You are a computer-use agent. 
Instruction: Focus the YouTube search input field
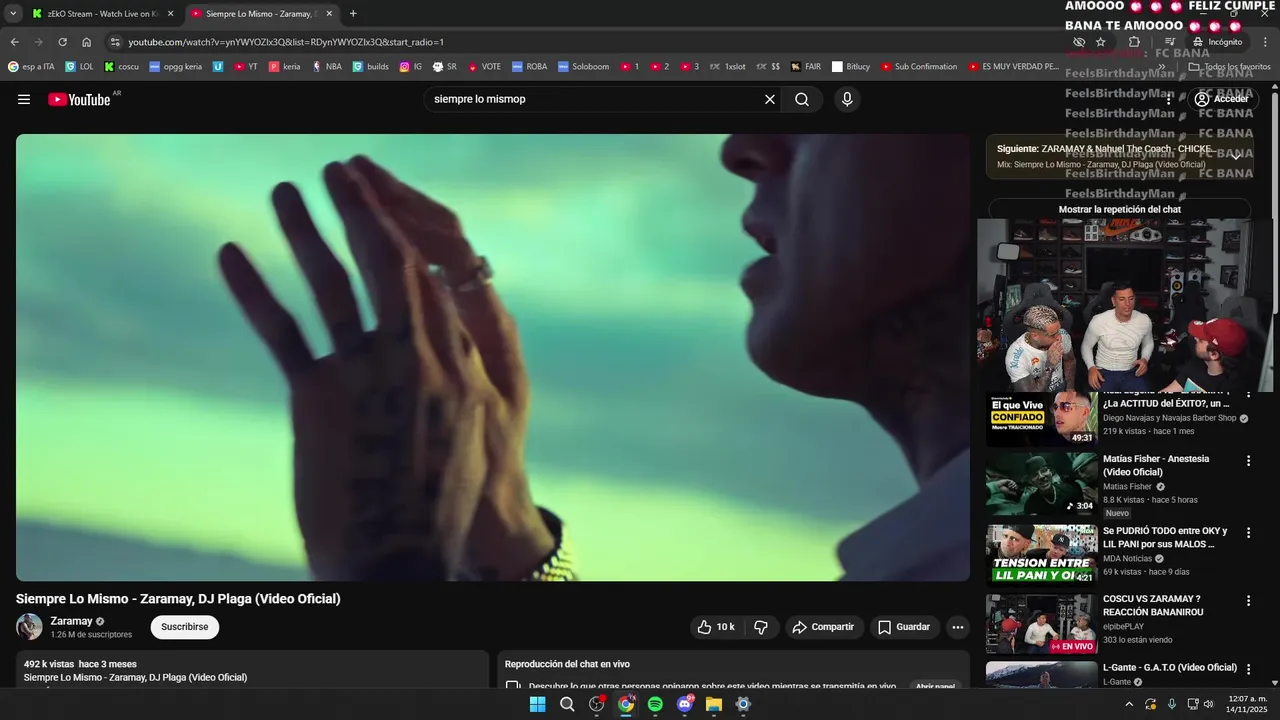[x=595, y=99]
